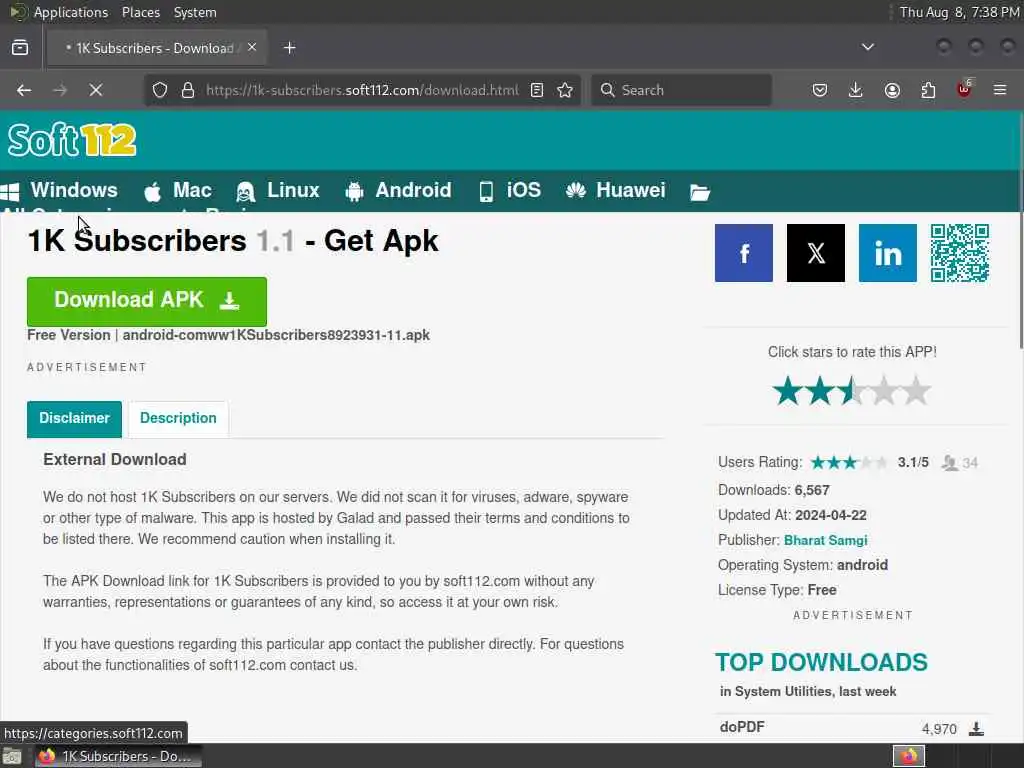Image resolution: width=1024 pixels, height=768 pixels.
Task: Stop loading the page
Action: click(x=96, y=90)
